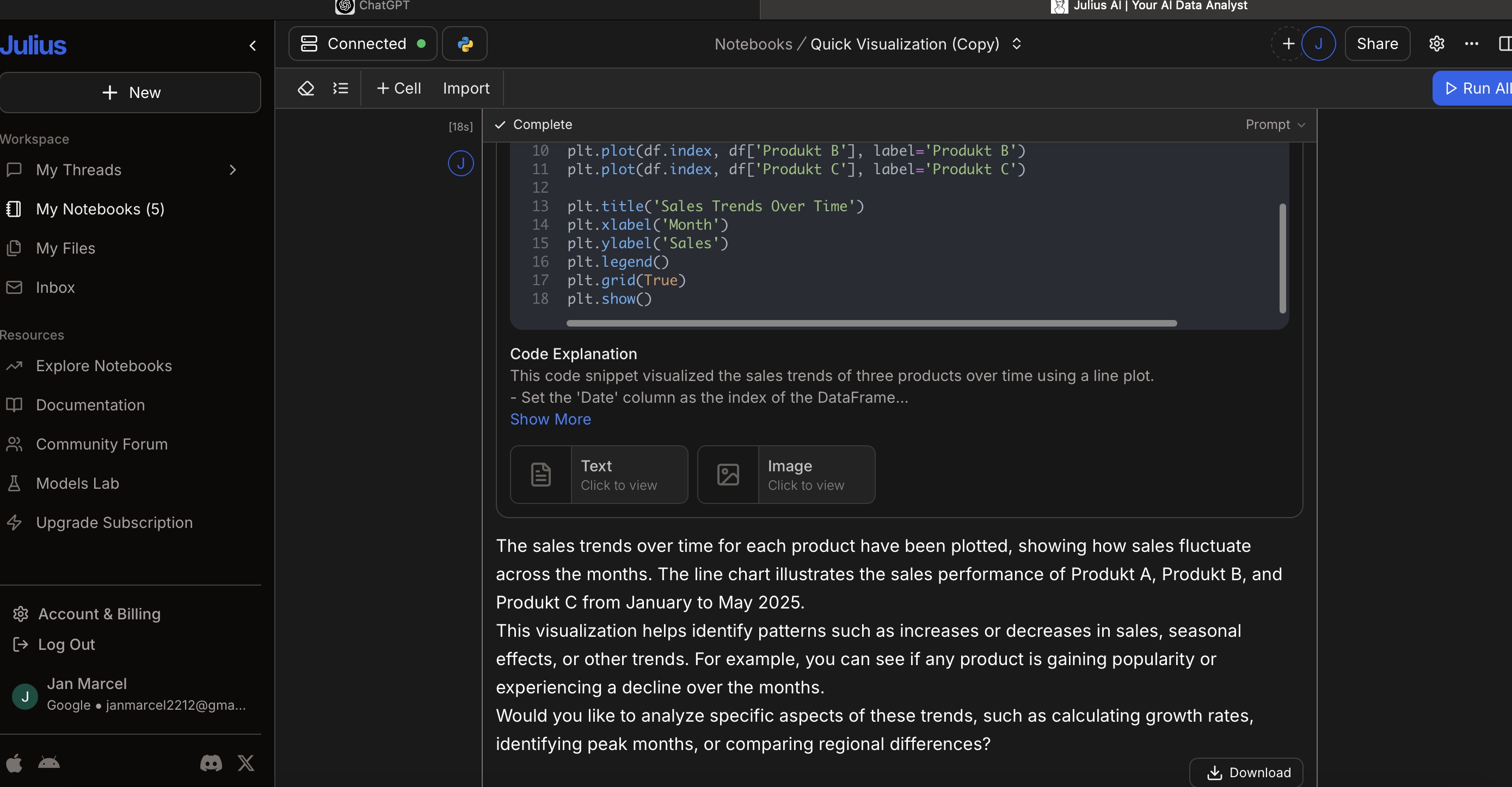Screen dimensions: 1512x787
Task: Open the Inbox
Action: point(55,287)
